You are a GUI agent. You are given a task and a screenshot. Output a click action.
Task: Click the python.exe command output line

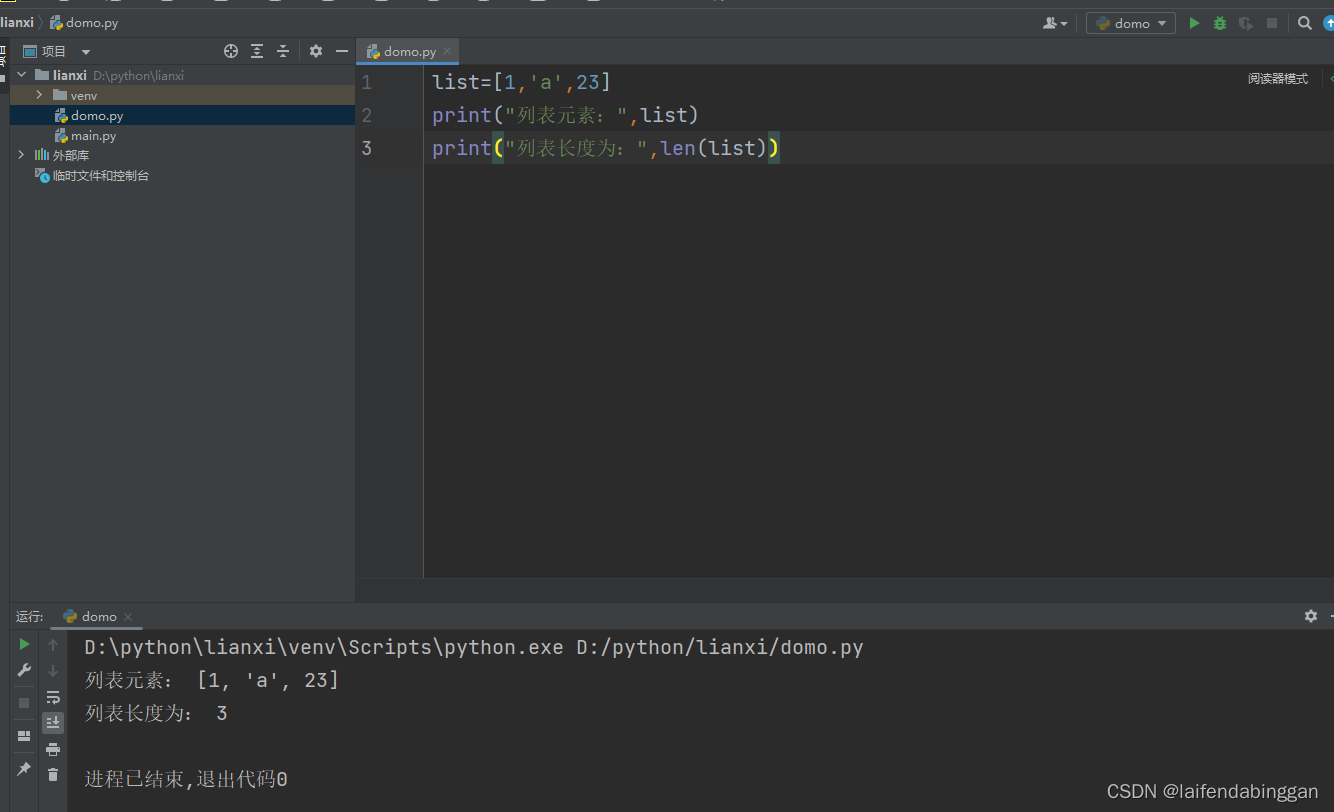(x=474, y=647)
